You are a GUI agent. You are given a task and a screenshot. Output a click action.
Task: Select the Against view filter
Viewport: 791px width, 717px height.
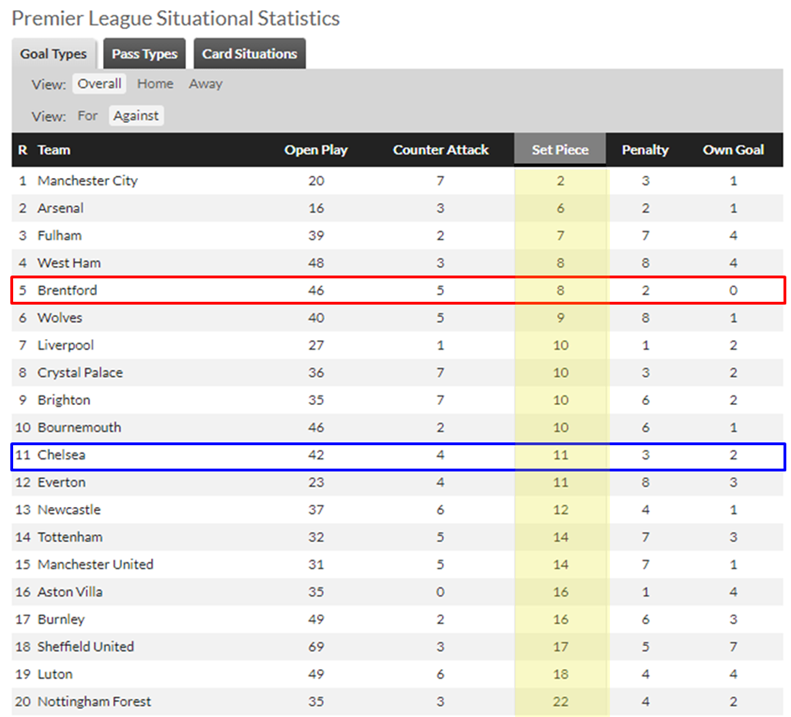point(136,116)
